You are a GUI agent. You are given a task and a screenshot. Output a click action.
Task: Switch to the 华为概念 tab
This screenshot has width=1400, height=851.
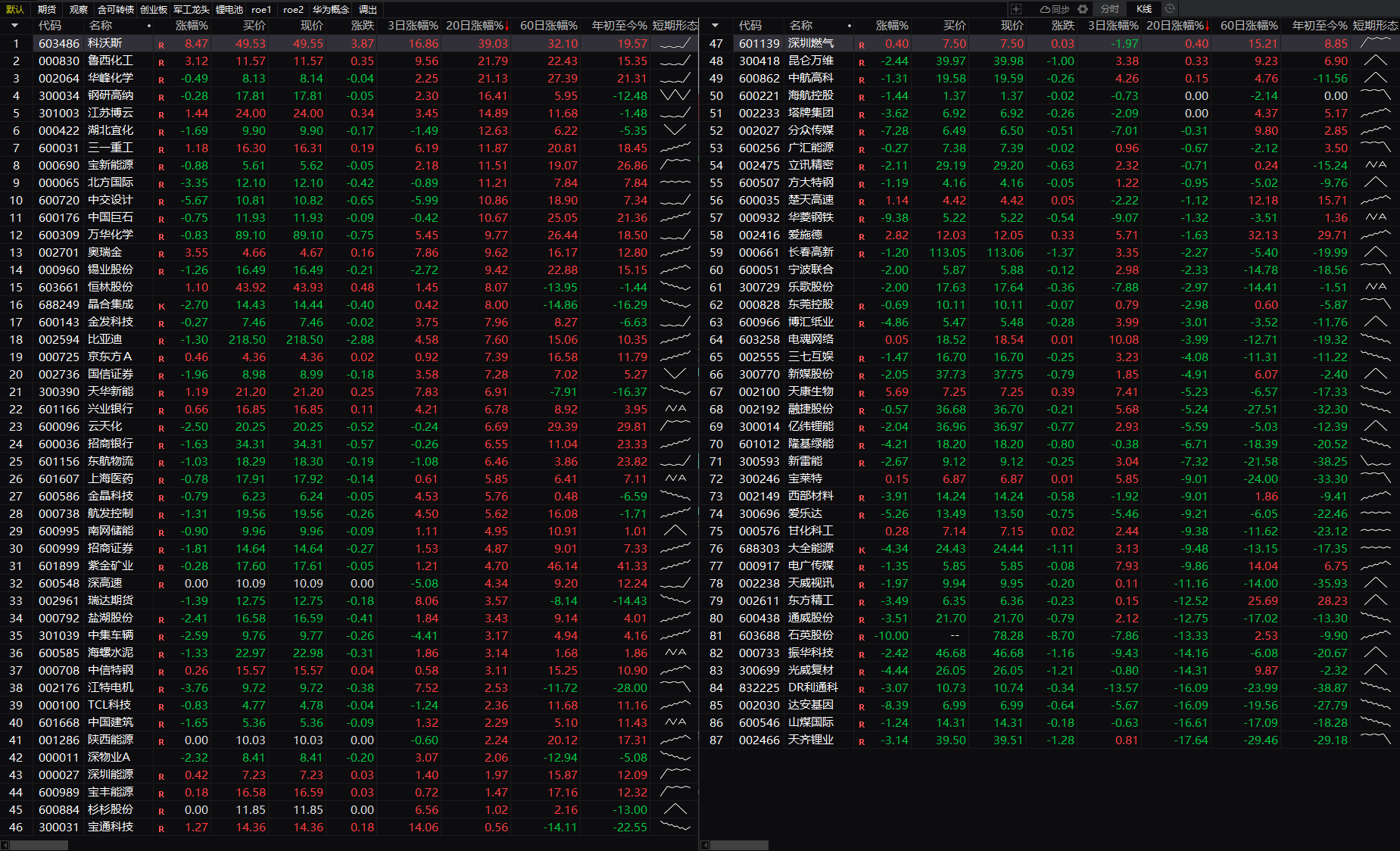pyautogui.click(x=331, y=9)
